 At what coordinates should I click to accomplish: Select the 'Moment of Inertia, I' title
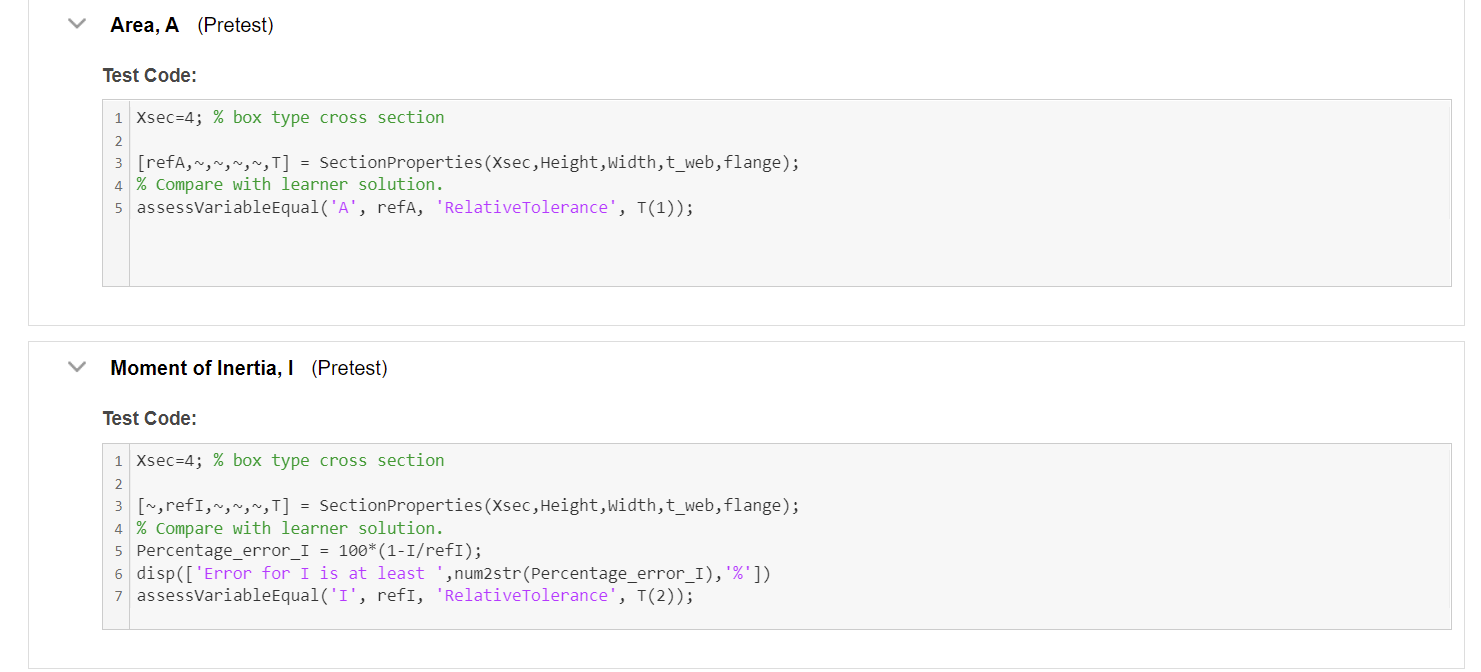coord(202,368)
